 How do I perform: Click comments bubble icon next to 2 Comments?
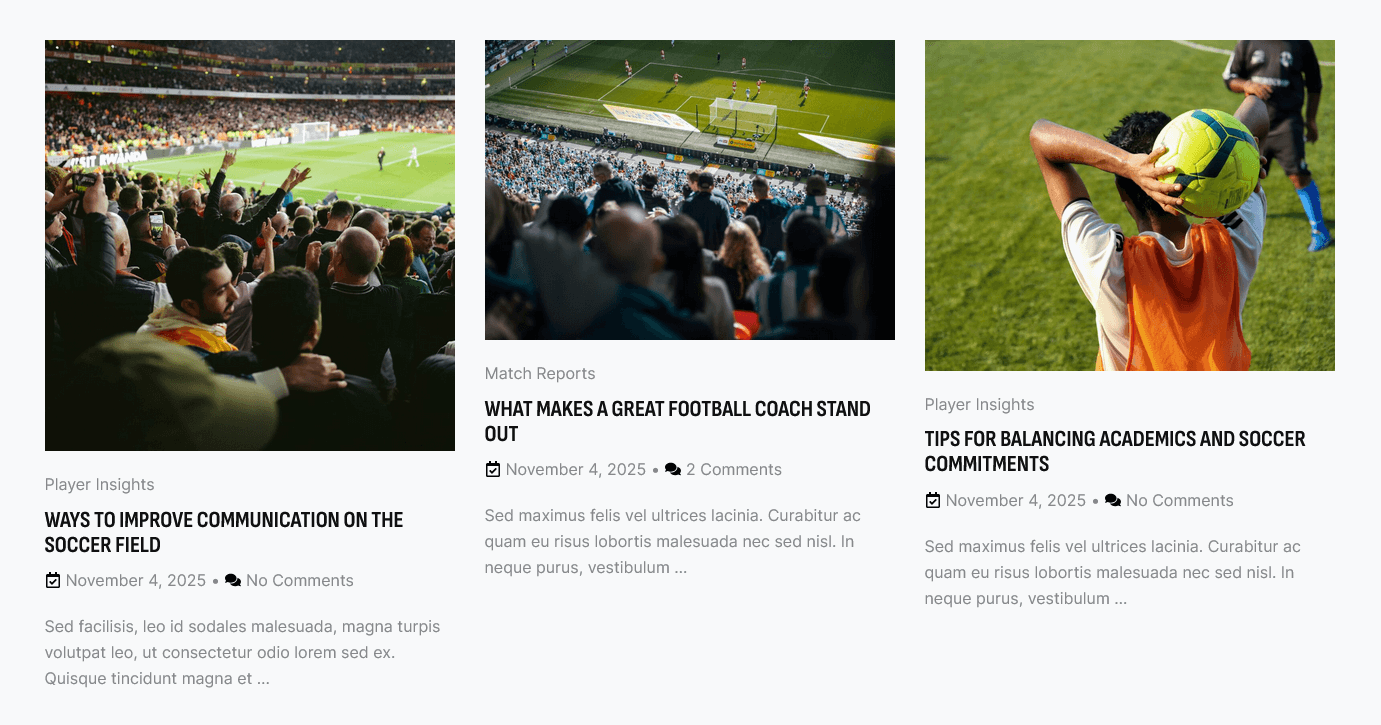click(x=673, y=469)
